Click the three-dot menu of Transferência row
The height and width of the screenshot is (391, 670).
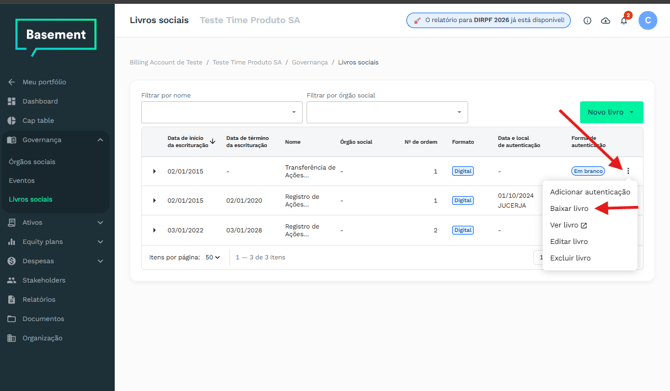[628, 171]
